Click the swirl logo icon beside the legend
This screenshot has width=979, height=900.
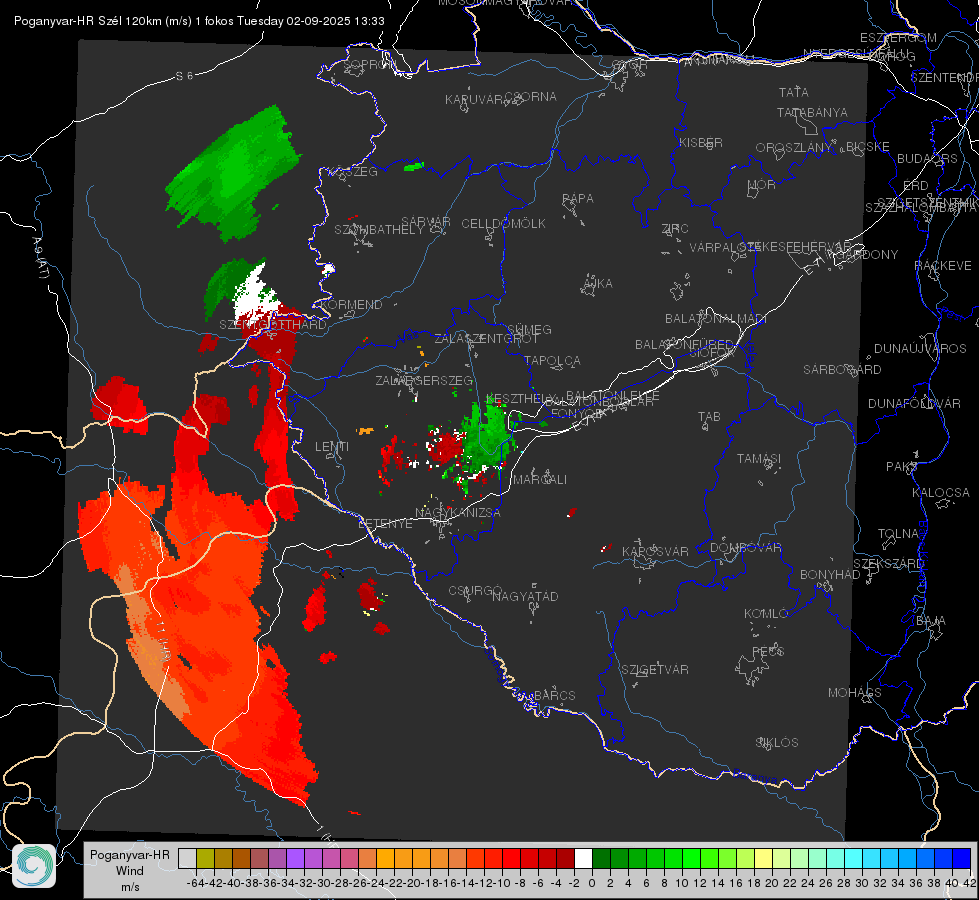tap(34, 866)
